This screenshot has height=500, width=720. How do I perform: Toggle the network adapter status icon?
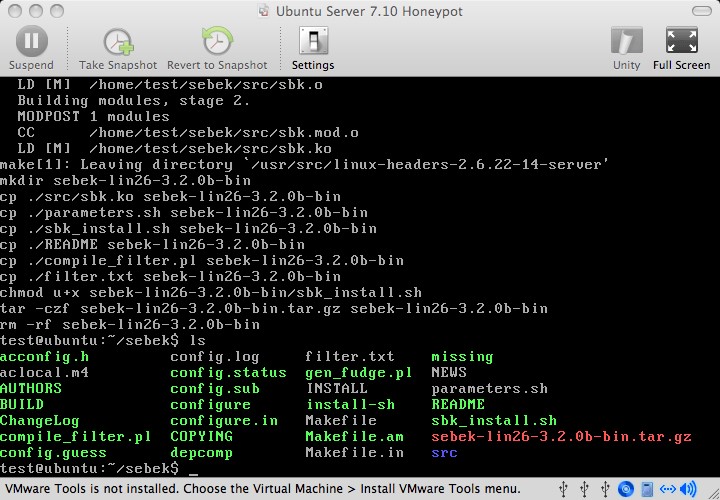click(x=667, y=490)
